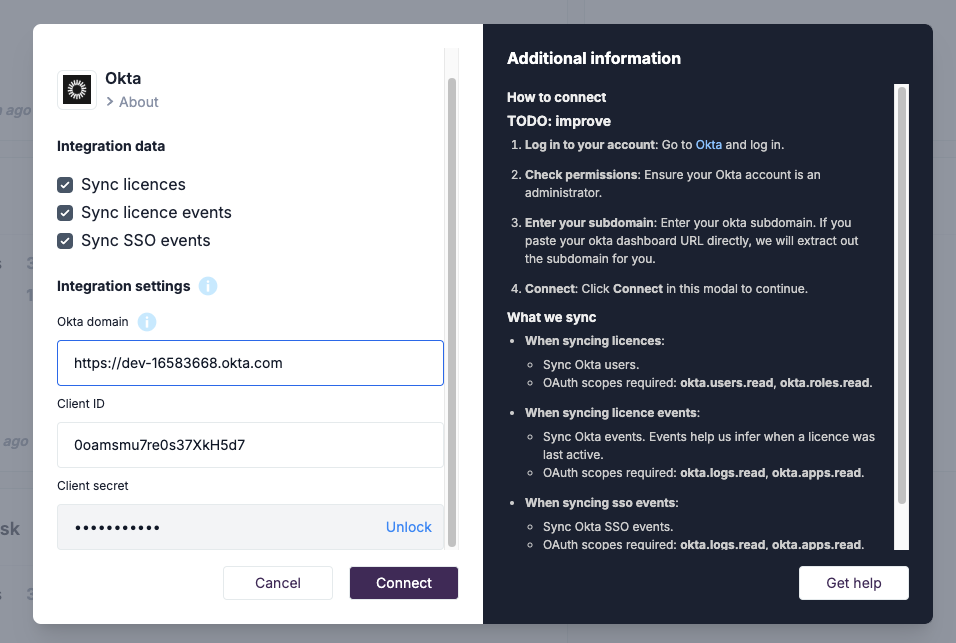Click the 'Check permissions' step text

pyautogui.click(x=582, y=175)
